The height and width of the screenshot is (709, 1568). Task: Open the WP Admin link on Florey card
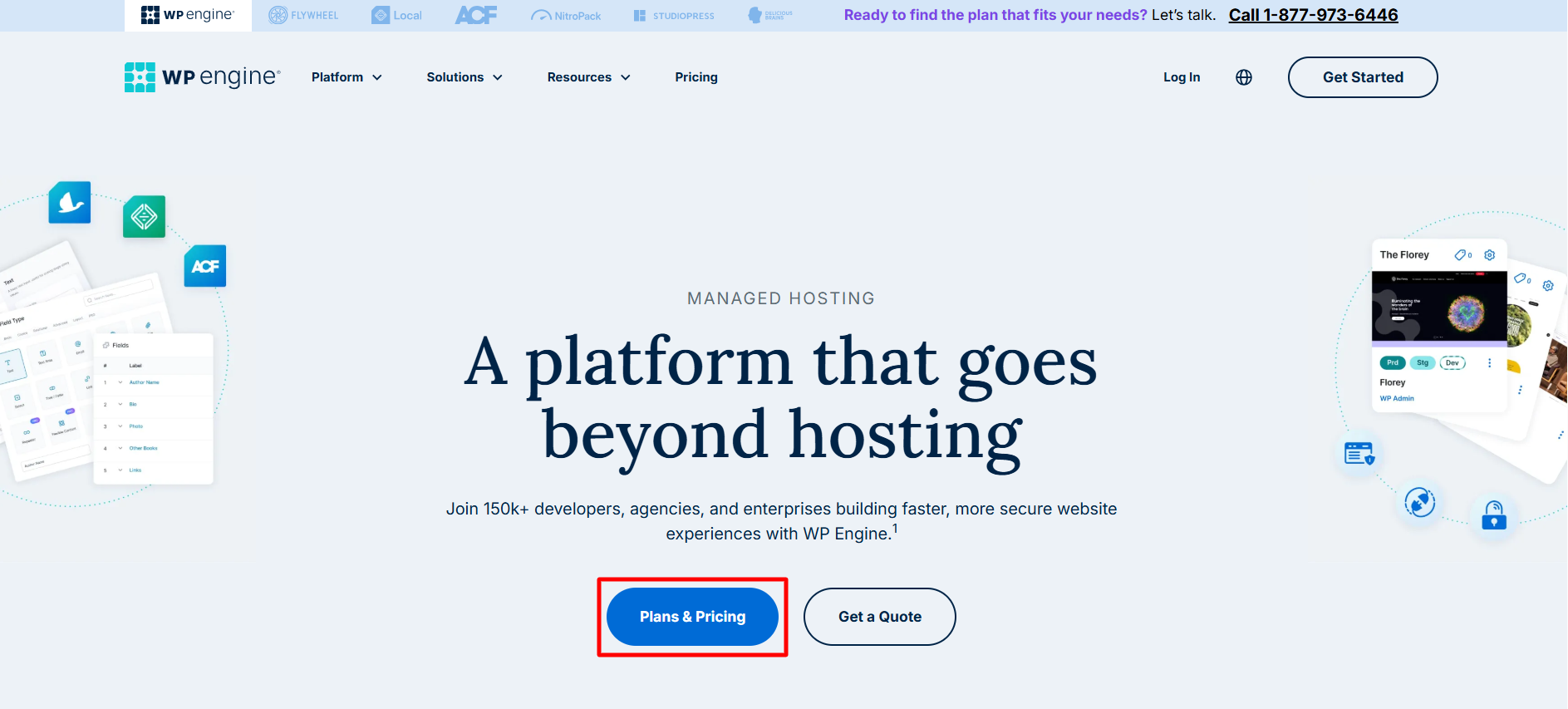tap(1397, 398)
